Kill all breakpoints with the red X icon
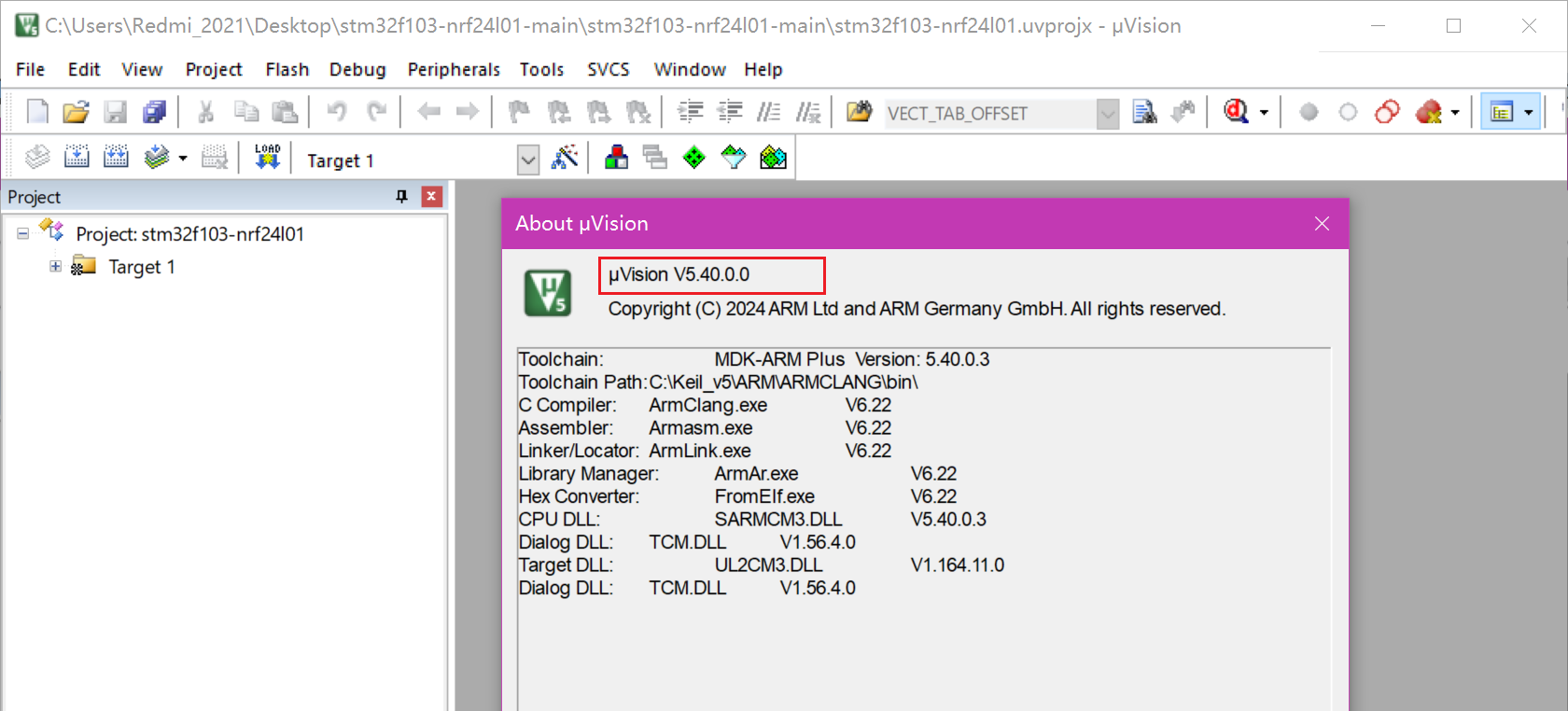Screen dimensions: 1568x711 1428,112
